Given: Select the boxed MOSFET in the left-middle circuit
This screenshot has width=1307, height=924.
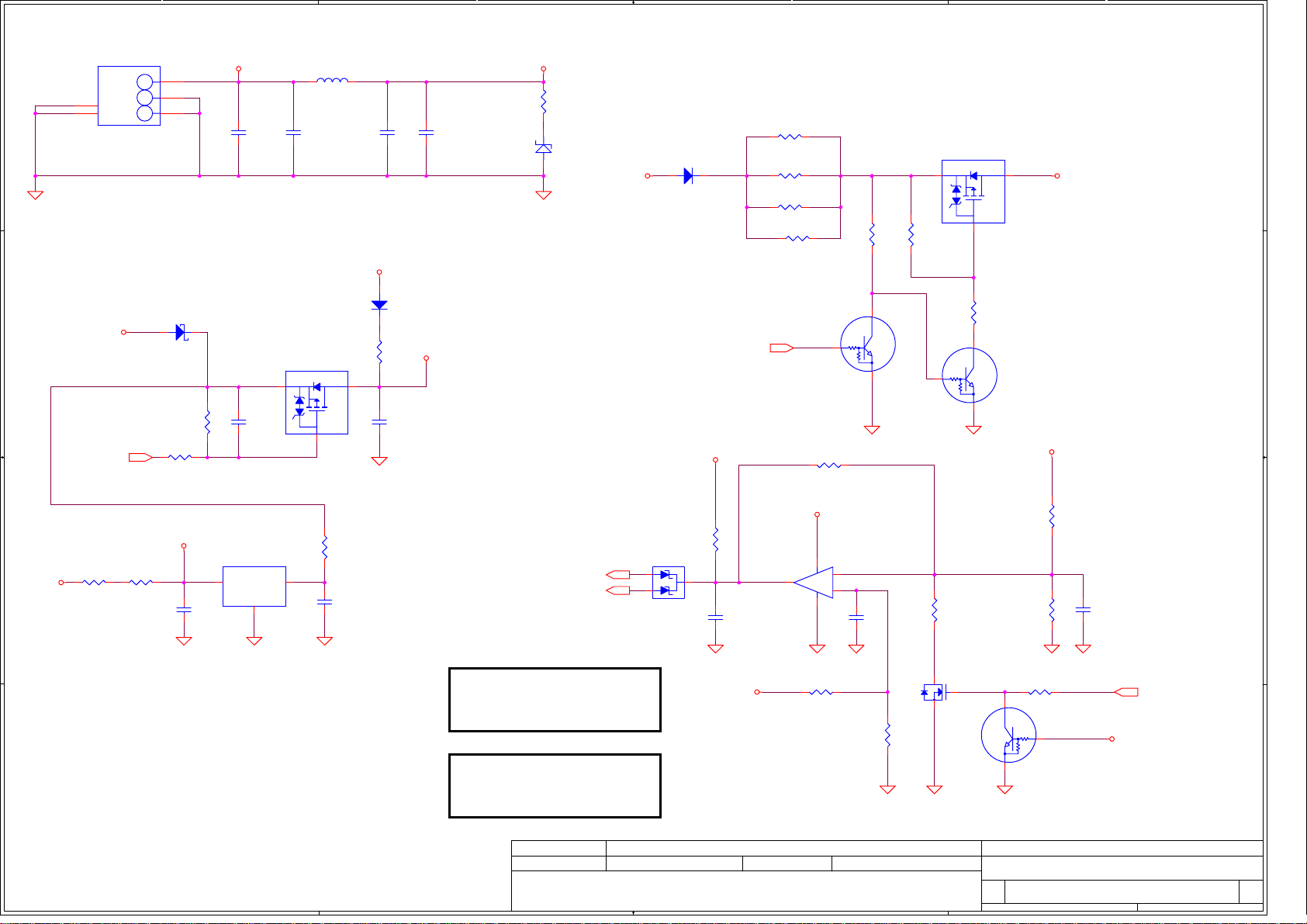Looking at the screenshot, I should (x=316, y=403).
